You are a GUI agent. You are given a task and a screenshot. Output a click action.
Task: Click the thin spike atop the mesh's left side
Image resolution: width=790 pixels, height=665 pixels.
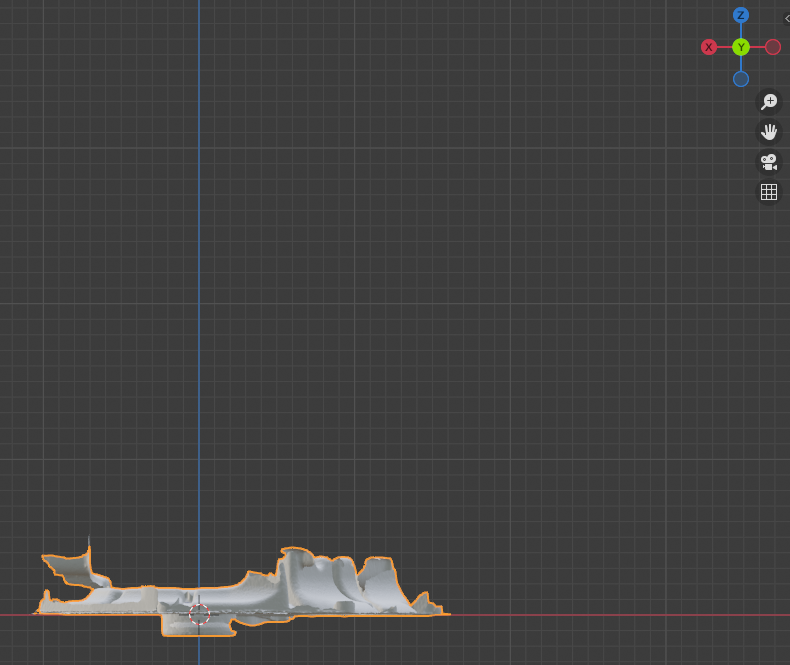[x=89, y=548]
